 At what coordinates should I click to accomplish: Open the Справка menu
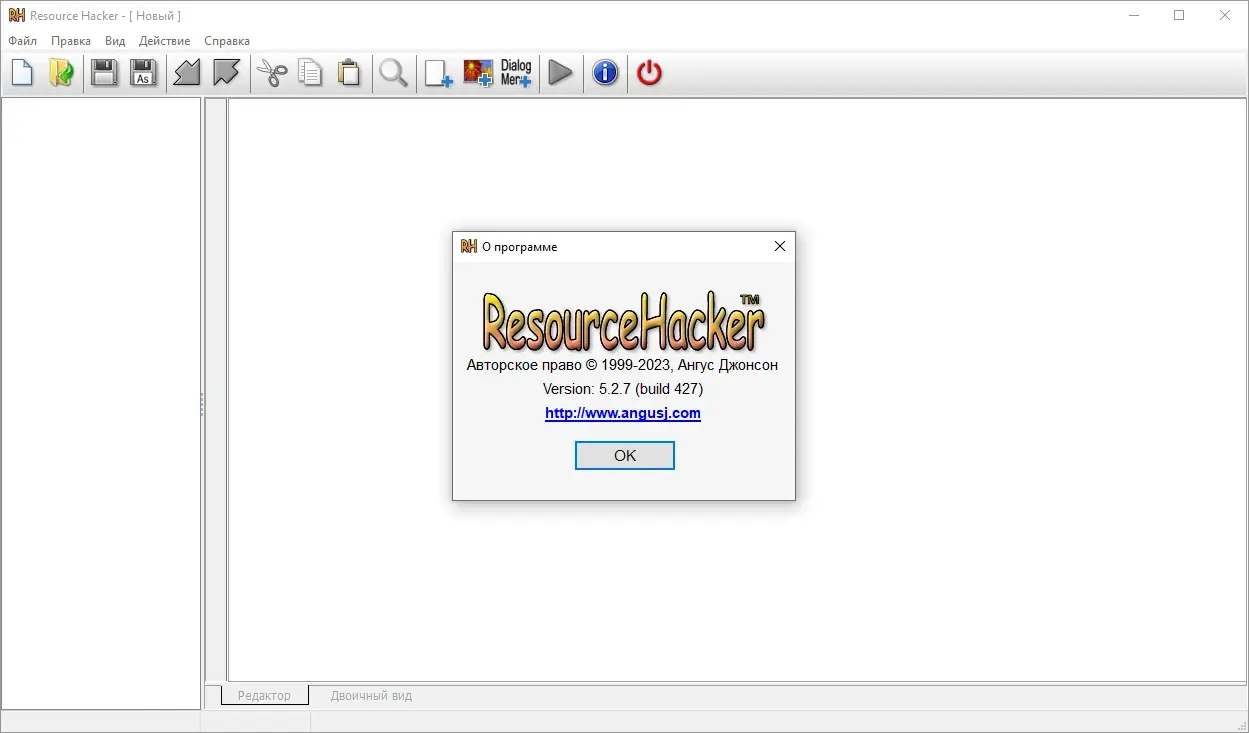pyautogui.click(x=227, y=41)
